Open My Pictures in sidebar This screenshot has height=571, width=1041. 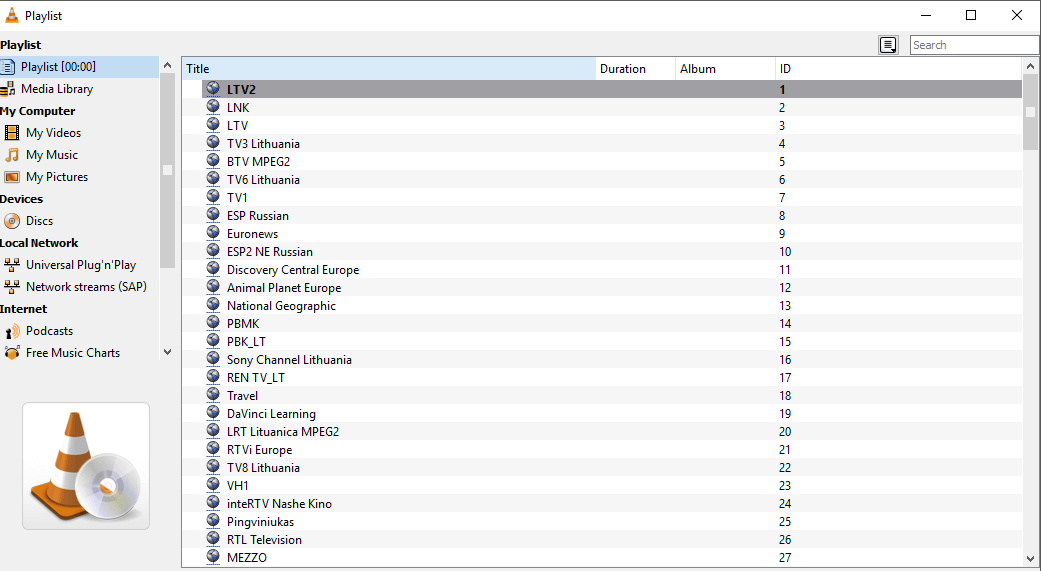[x=56, y=177]
